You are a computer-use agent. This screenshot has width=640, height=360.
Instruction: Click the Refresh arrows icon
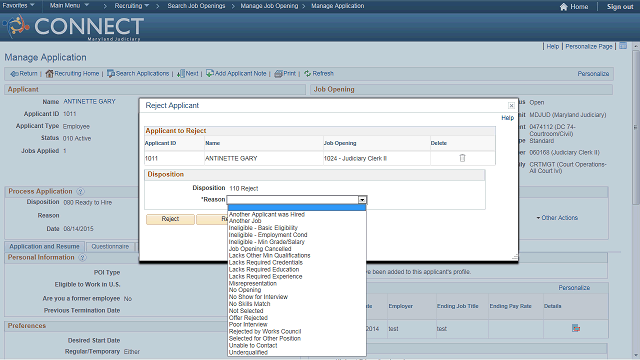(x=307, y=73)
